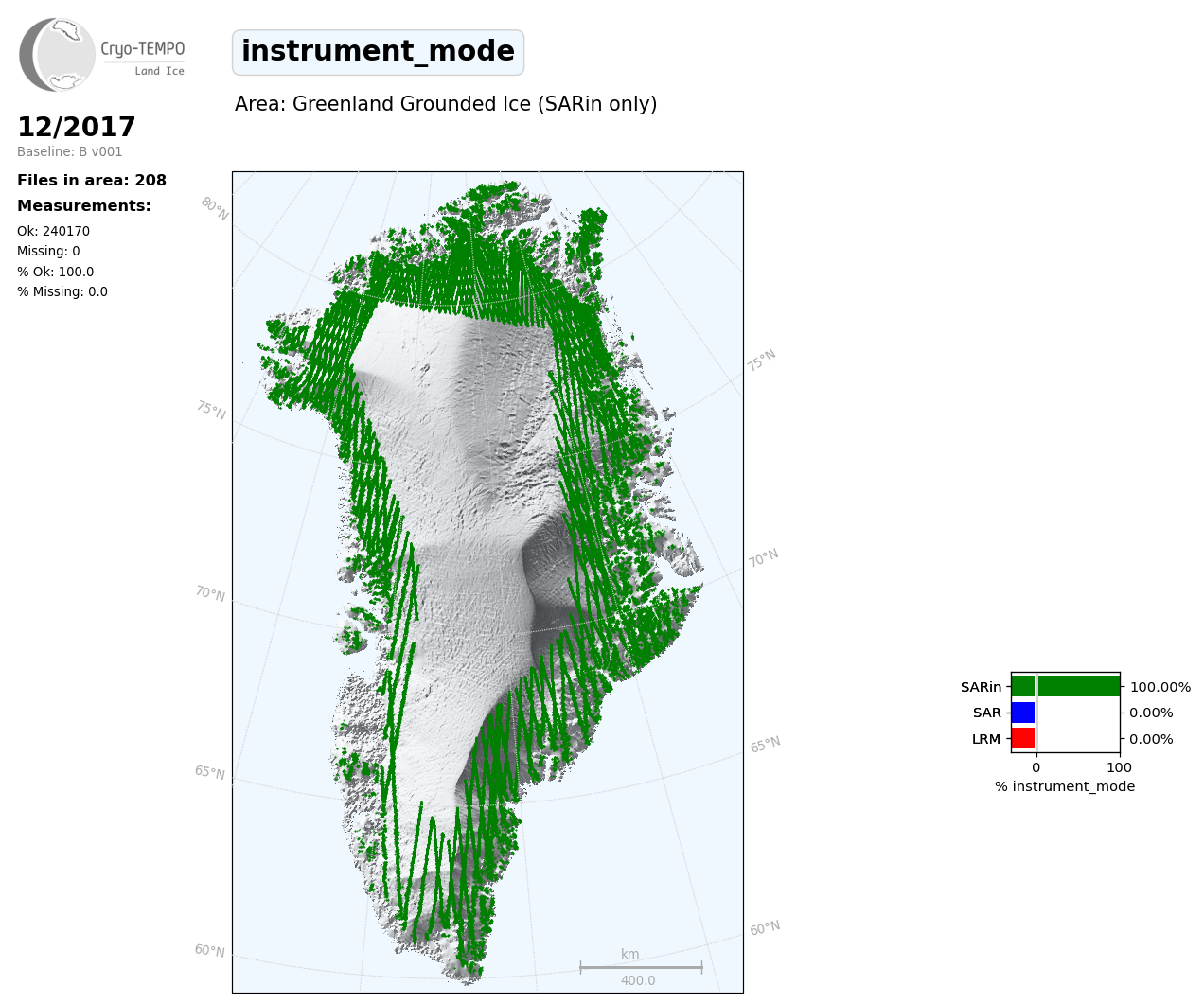Click the 70°N label left of map
This screenshot has width=1204, height=1003.
210,593
